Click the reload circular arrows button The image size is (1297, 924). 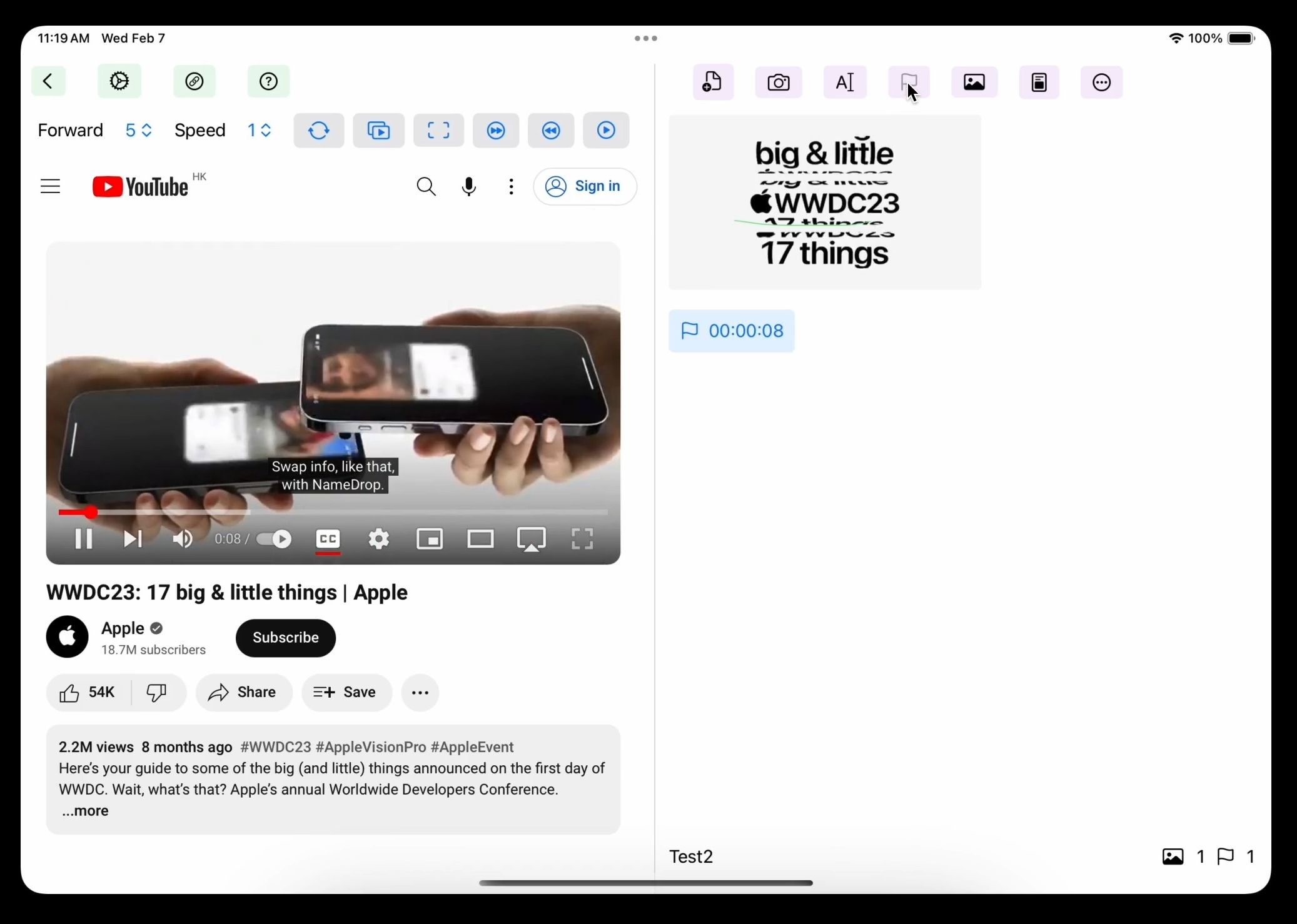pos(319,131)
